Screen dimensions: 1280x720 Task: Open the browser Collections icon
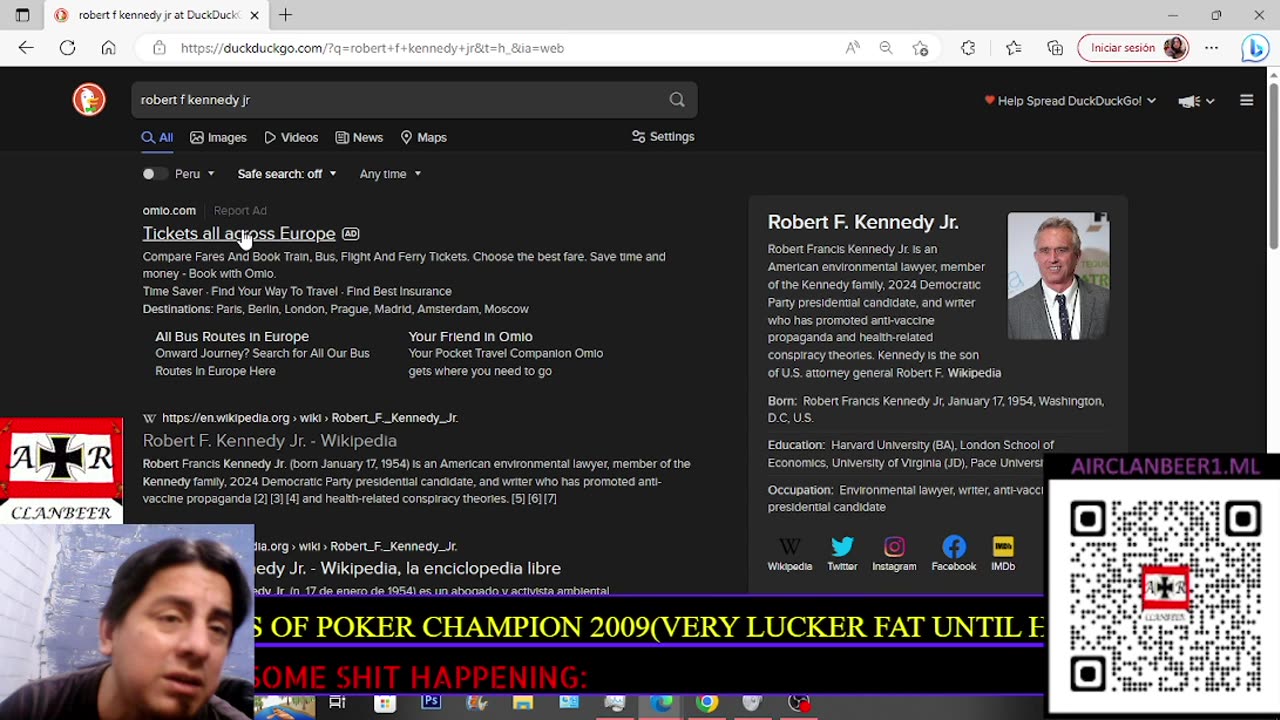pos(1055,48)
